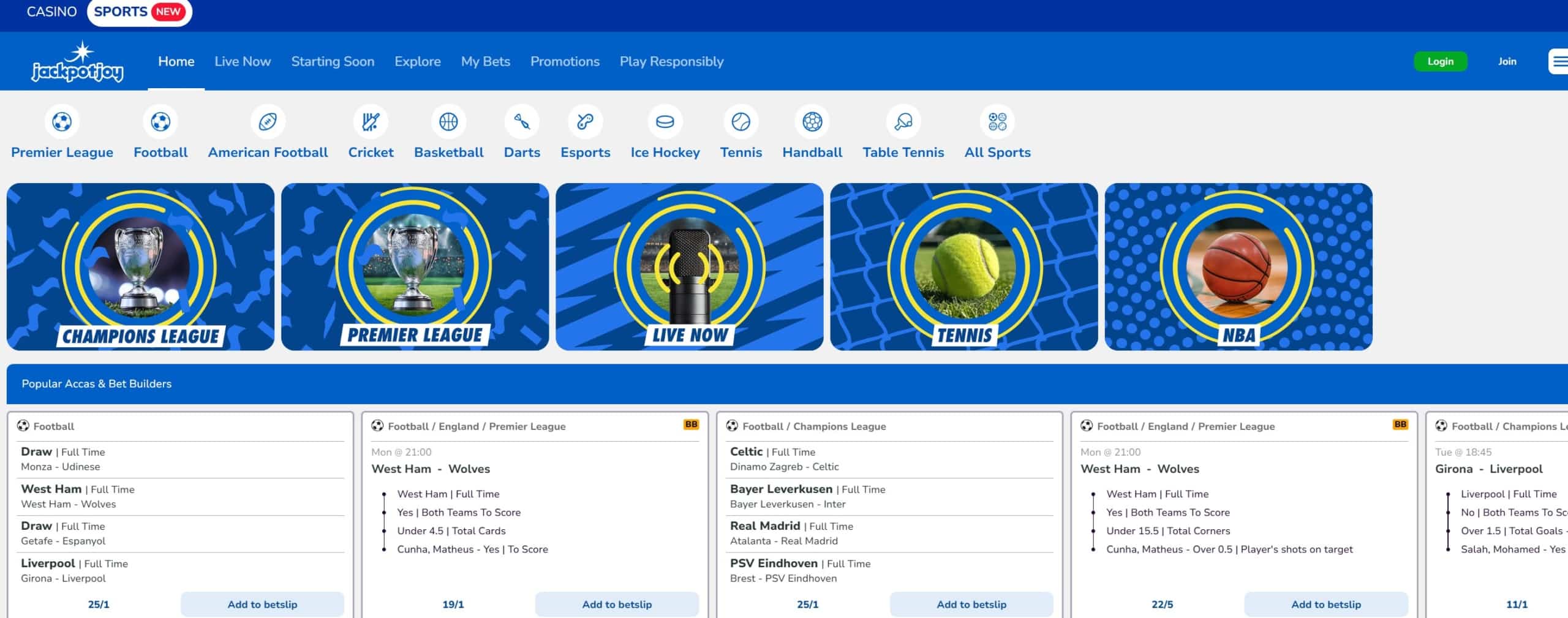
Task: Click Cunha Over 0.5 Player's shots on target
Action: [1229, 549]
